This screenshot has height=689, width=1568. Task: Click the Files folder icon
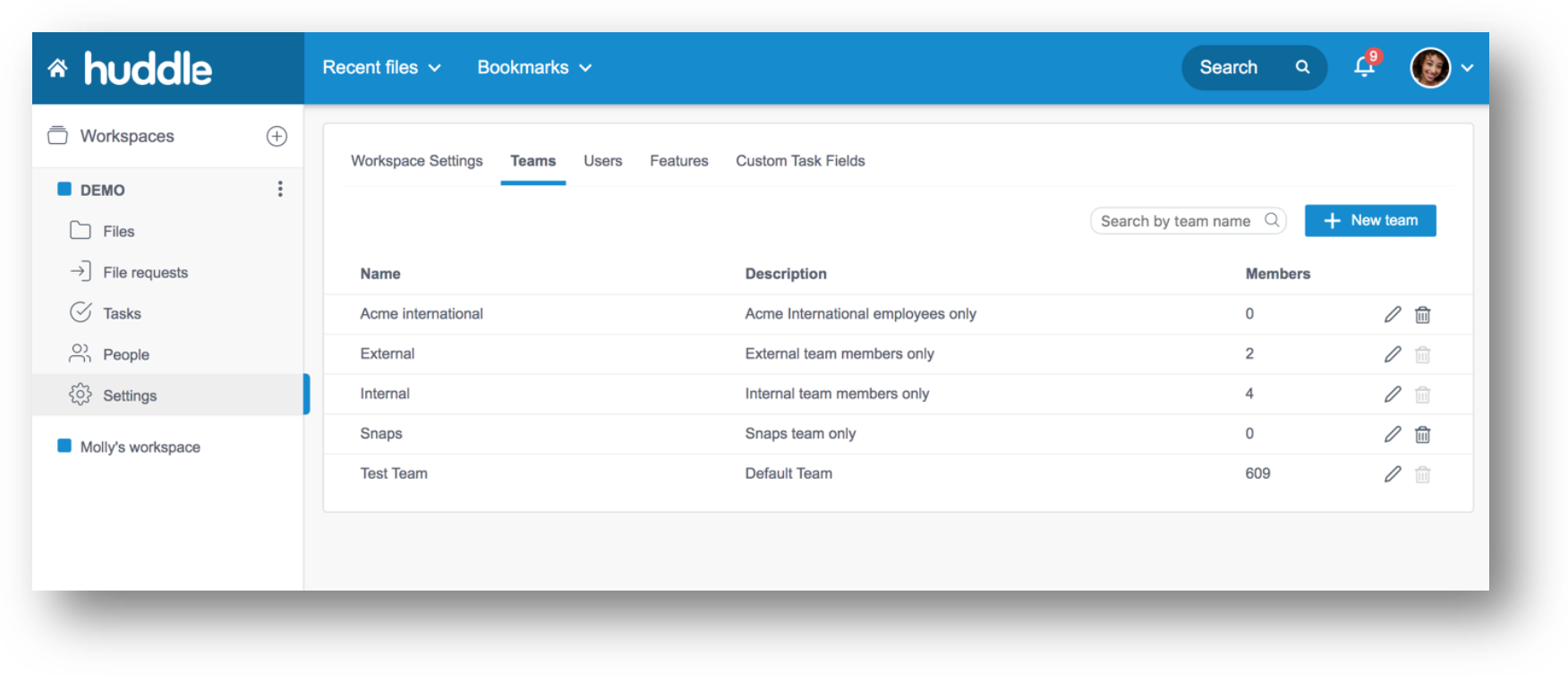coord(81,230)
